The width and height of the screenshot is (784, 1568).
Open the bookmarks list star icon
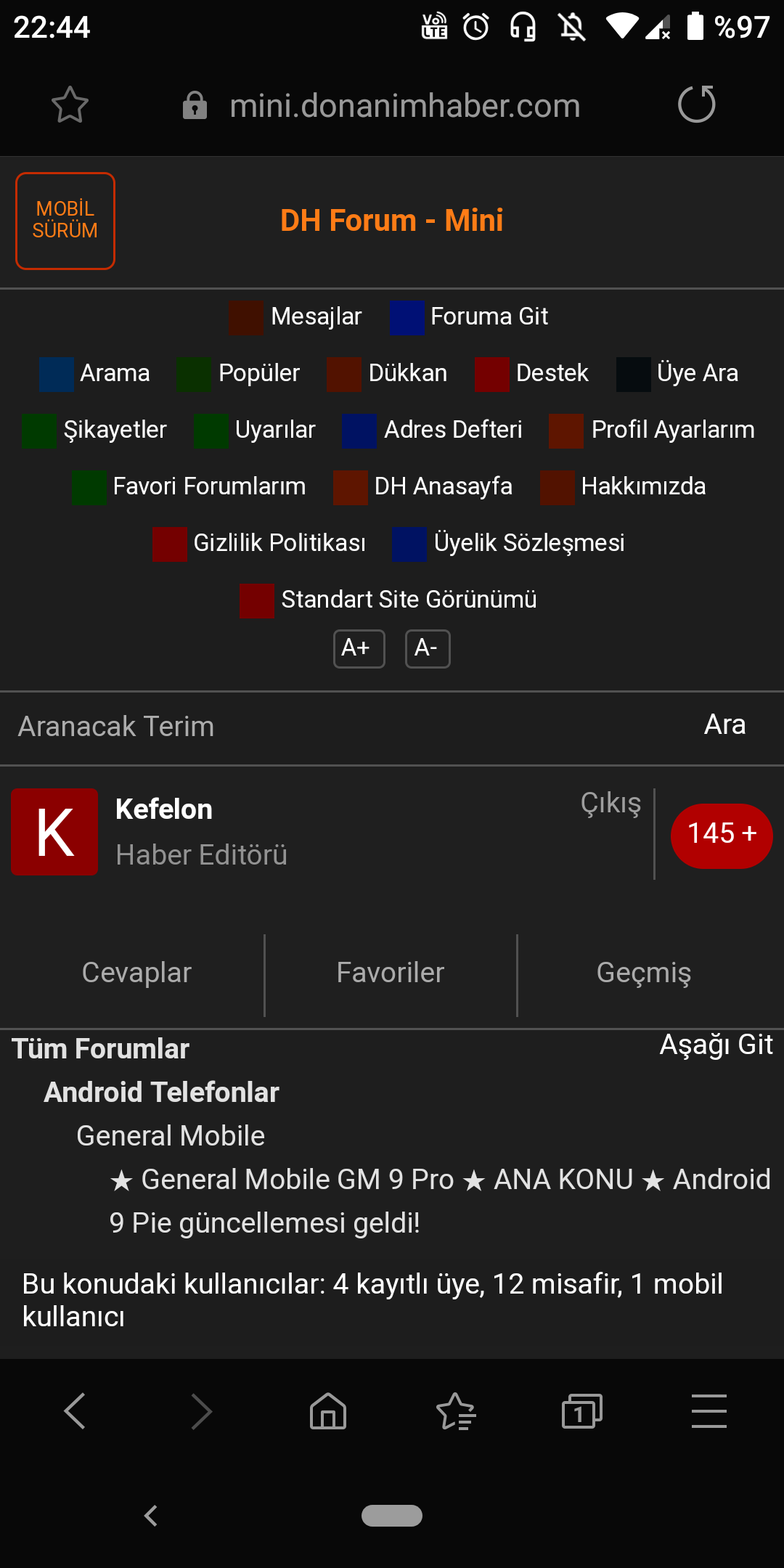point(456,1411)
